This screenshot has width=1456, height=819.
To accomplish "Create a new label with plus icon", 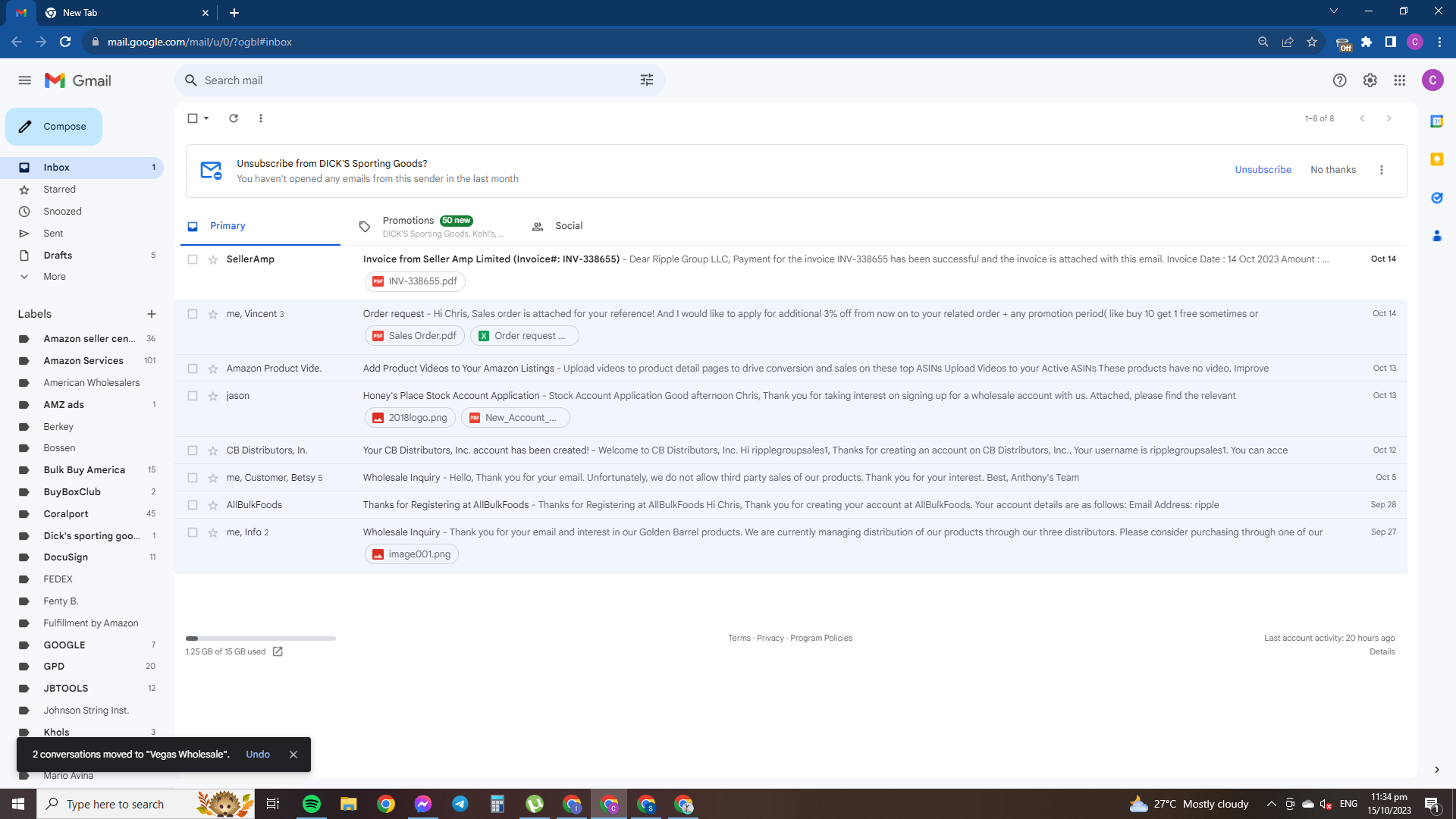I will pos(152,314).
